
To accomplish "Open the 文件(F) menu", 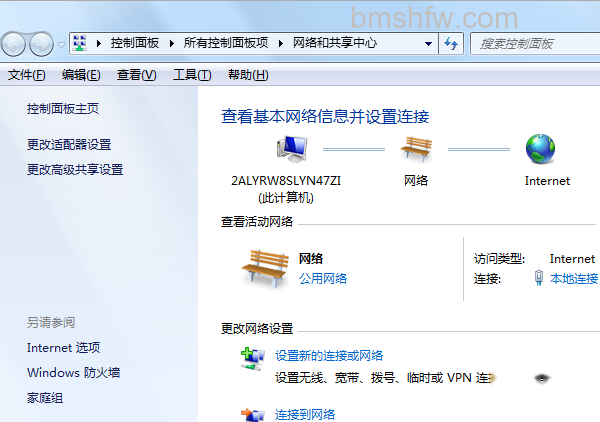I will click(26, 75).
